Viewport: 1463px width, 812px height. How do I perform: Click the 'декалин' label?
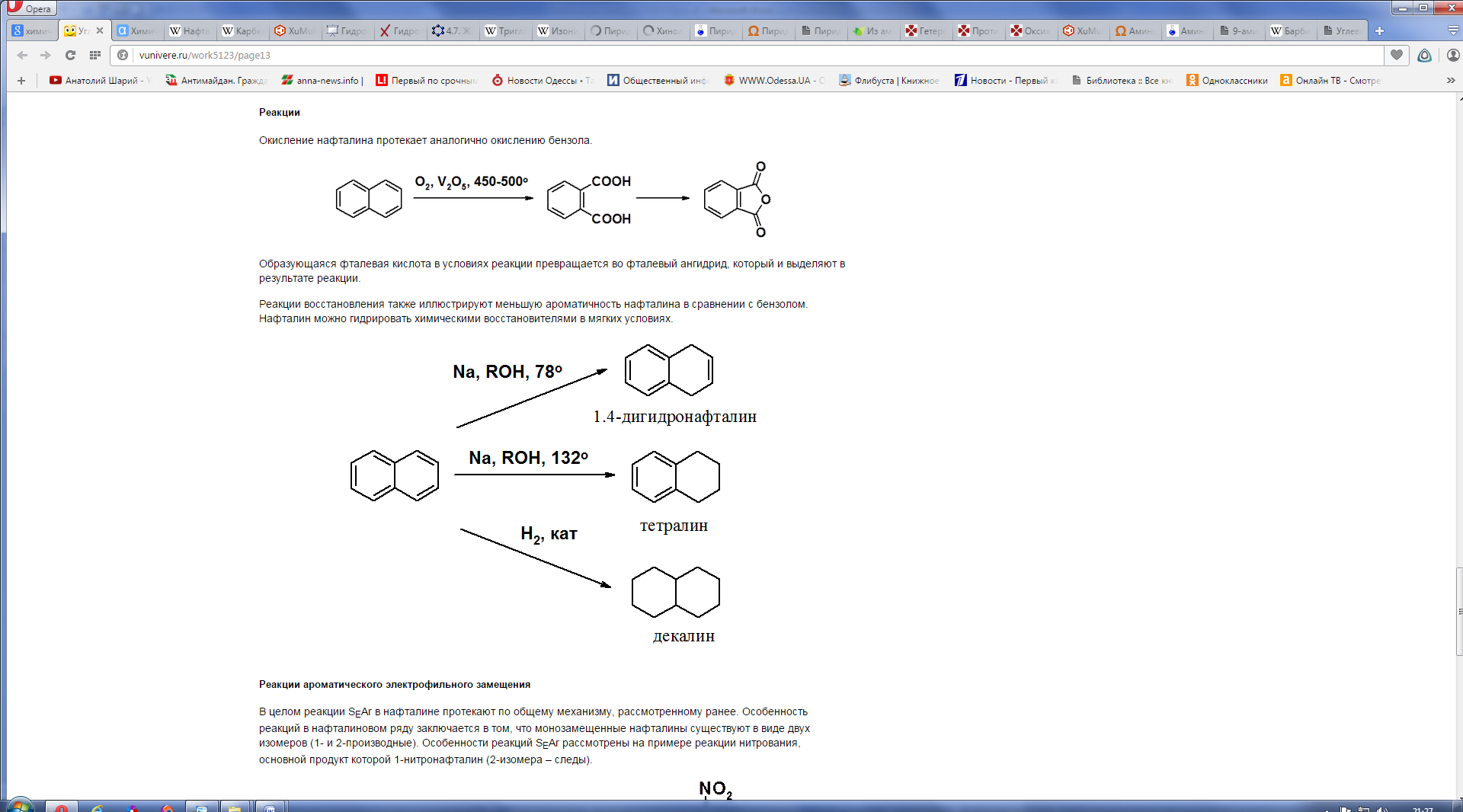pyautogui.click(x=683, y=636)
